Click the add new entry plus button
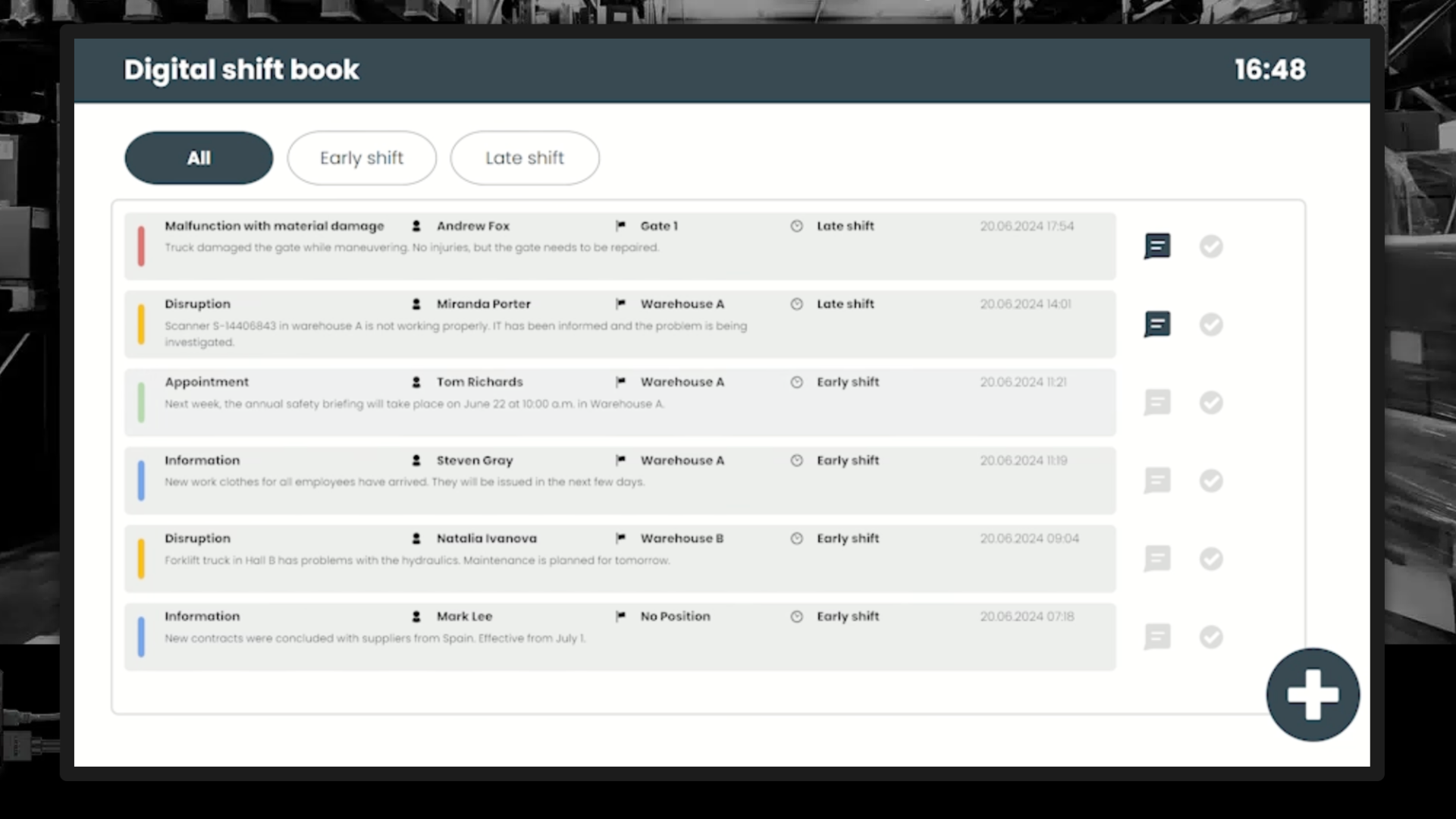Viewport: 1456px width, 819px height. tap(1313, 694)
